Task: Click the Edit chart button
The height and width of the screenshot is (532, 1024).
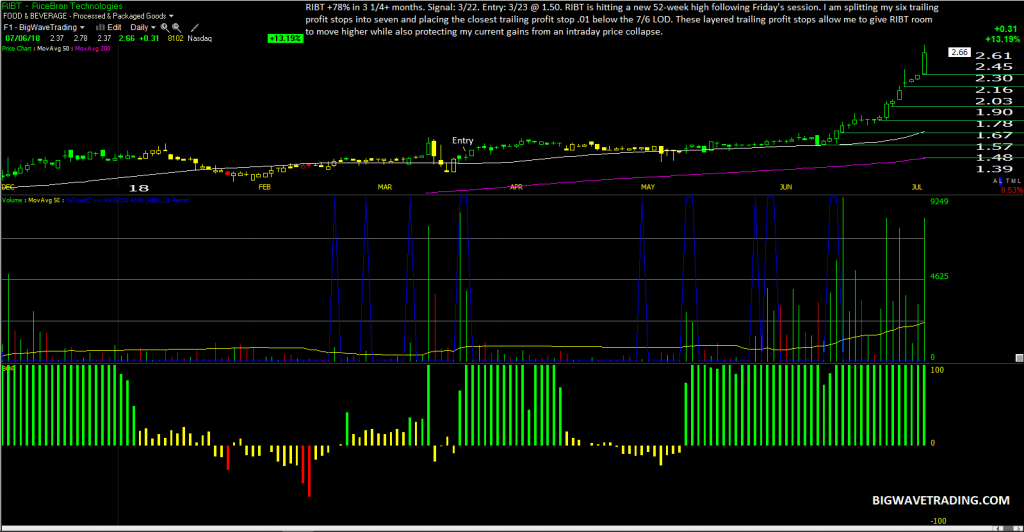Action: [x=114, y=27]
